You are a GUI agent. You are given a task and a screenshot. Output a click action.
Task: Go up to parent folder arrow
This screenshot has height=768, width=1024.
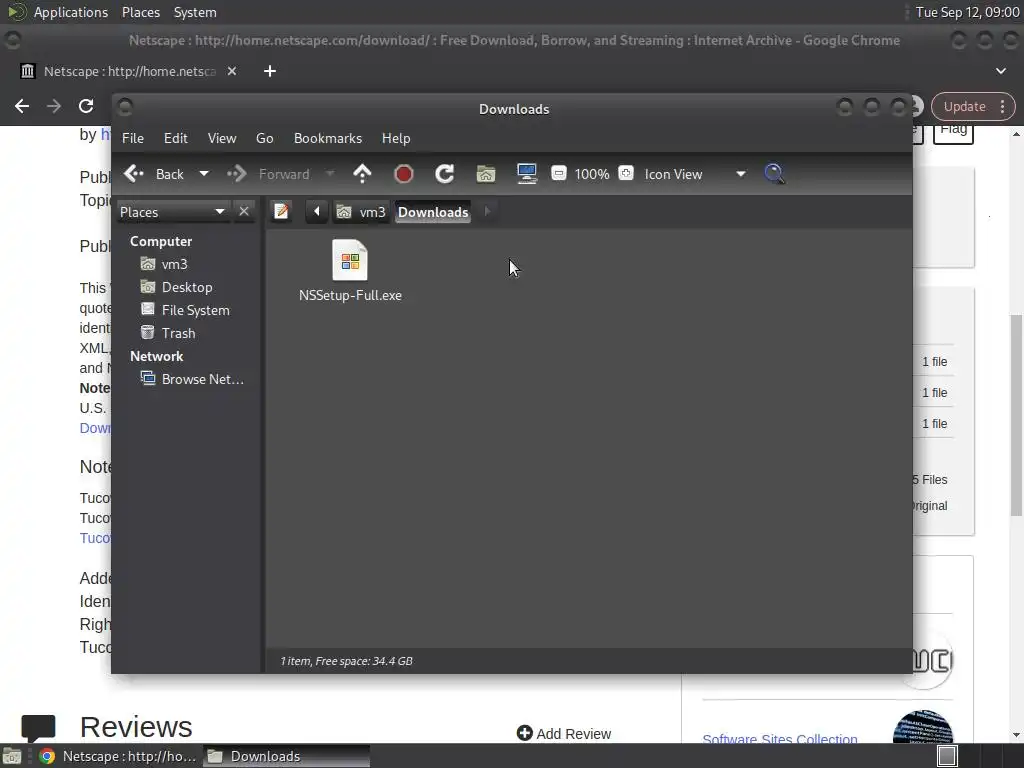pos(362,174)
